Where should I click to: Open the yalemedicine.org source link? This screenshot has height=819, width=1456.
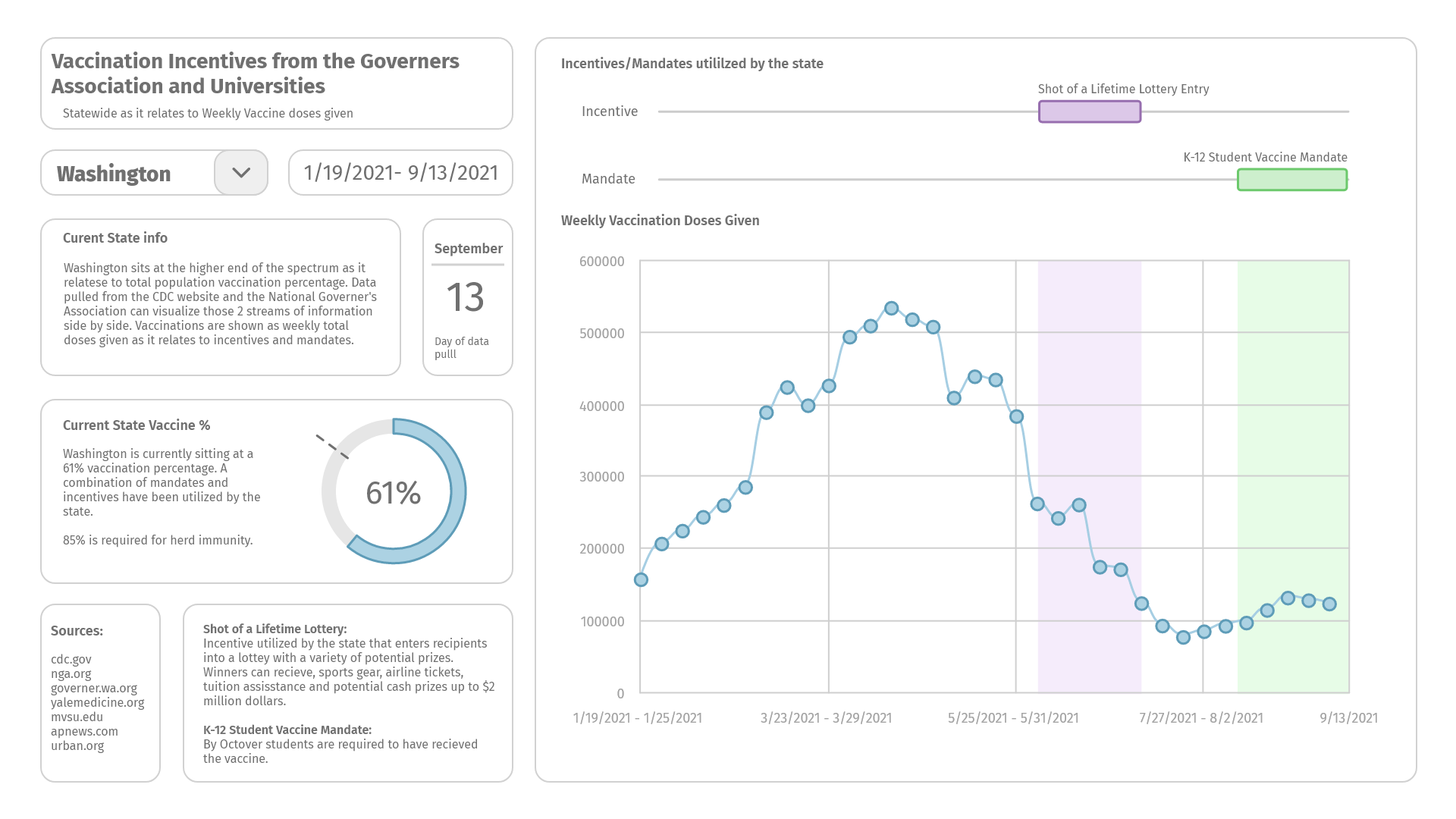coord(98,702)
